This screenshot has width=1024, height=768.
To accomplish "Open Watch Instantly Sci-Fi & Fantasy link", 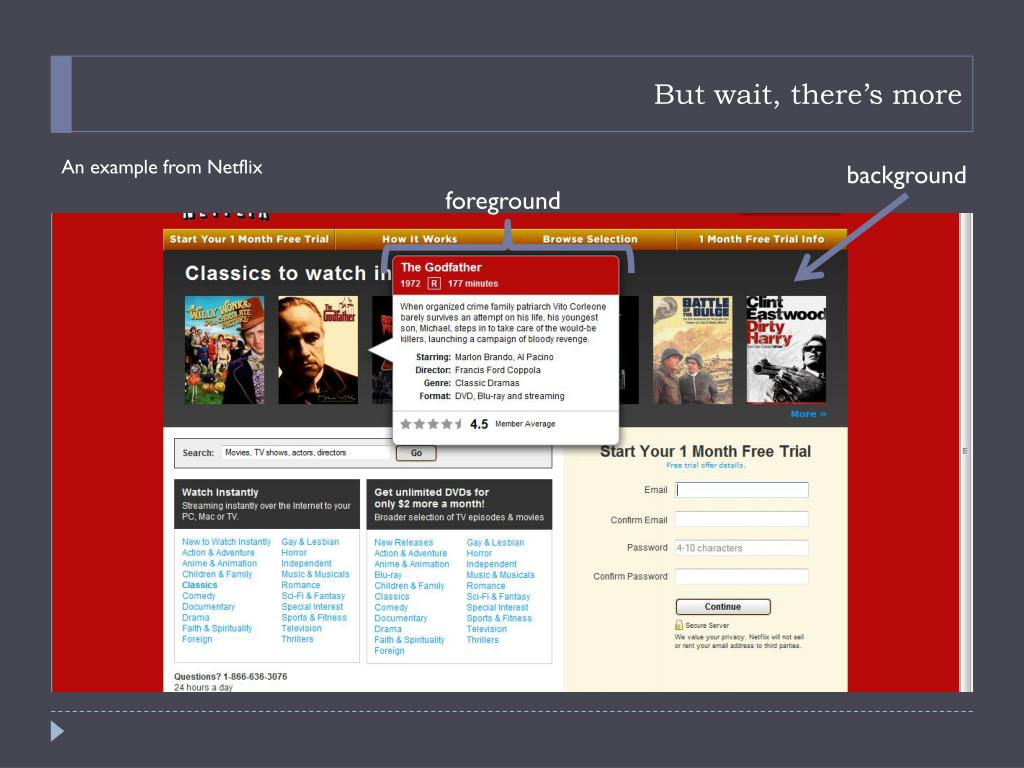I will pos(313,596).
